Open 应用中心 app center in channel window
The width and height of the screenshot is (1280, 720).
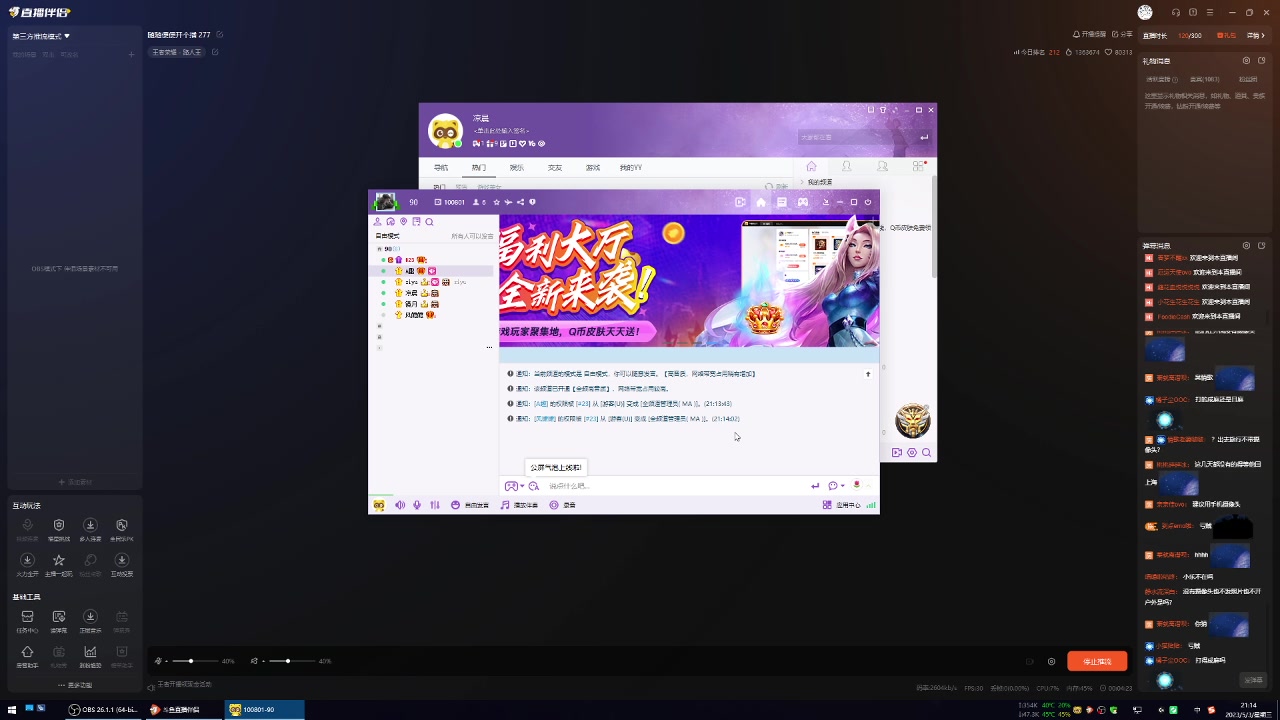841,505
